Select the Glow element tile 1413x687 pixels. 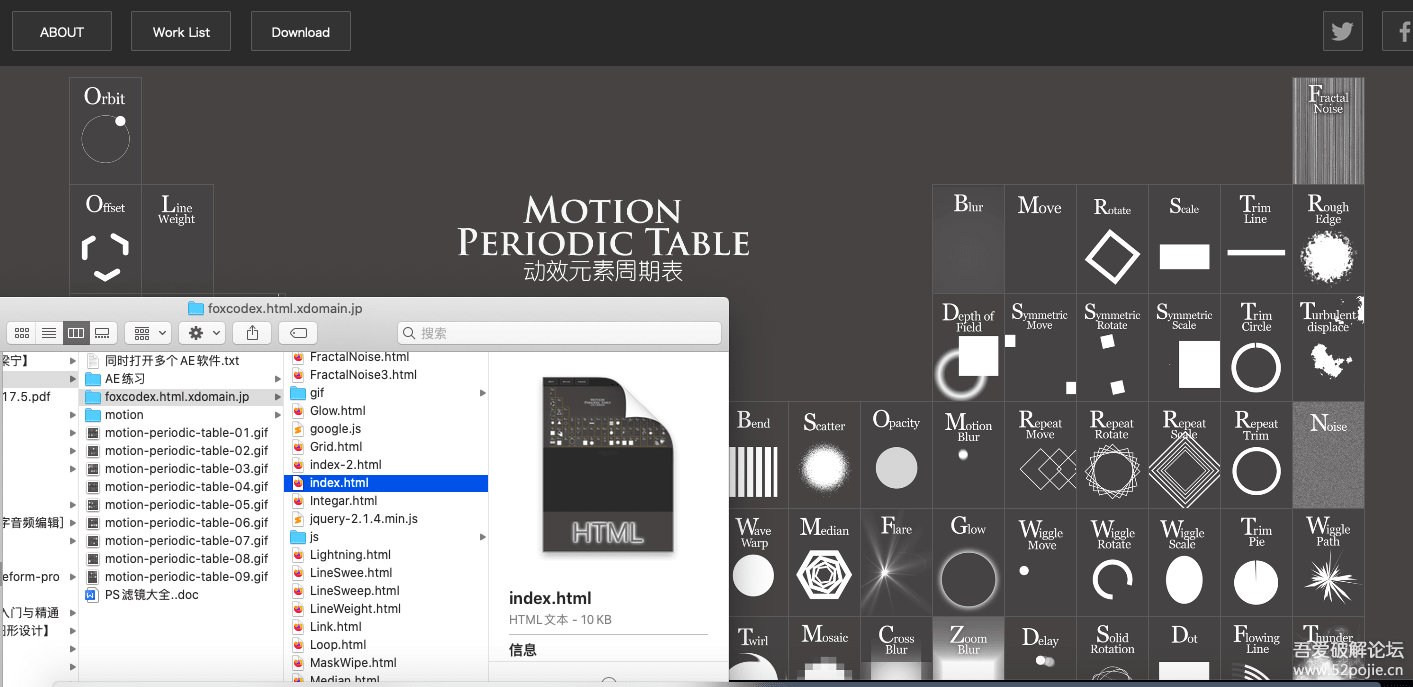click(x=968, y=562)
